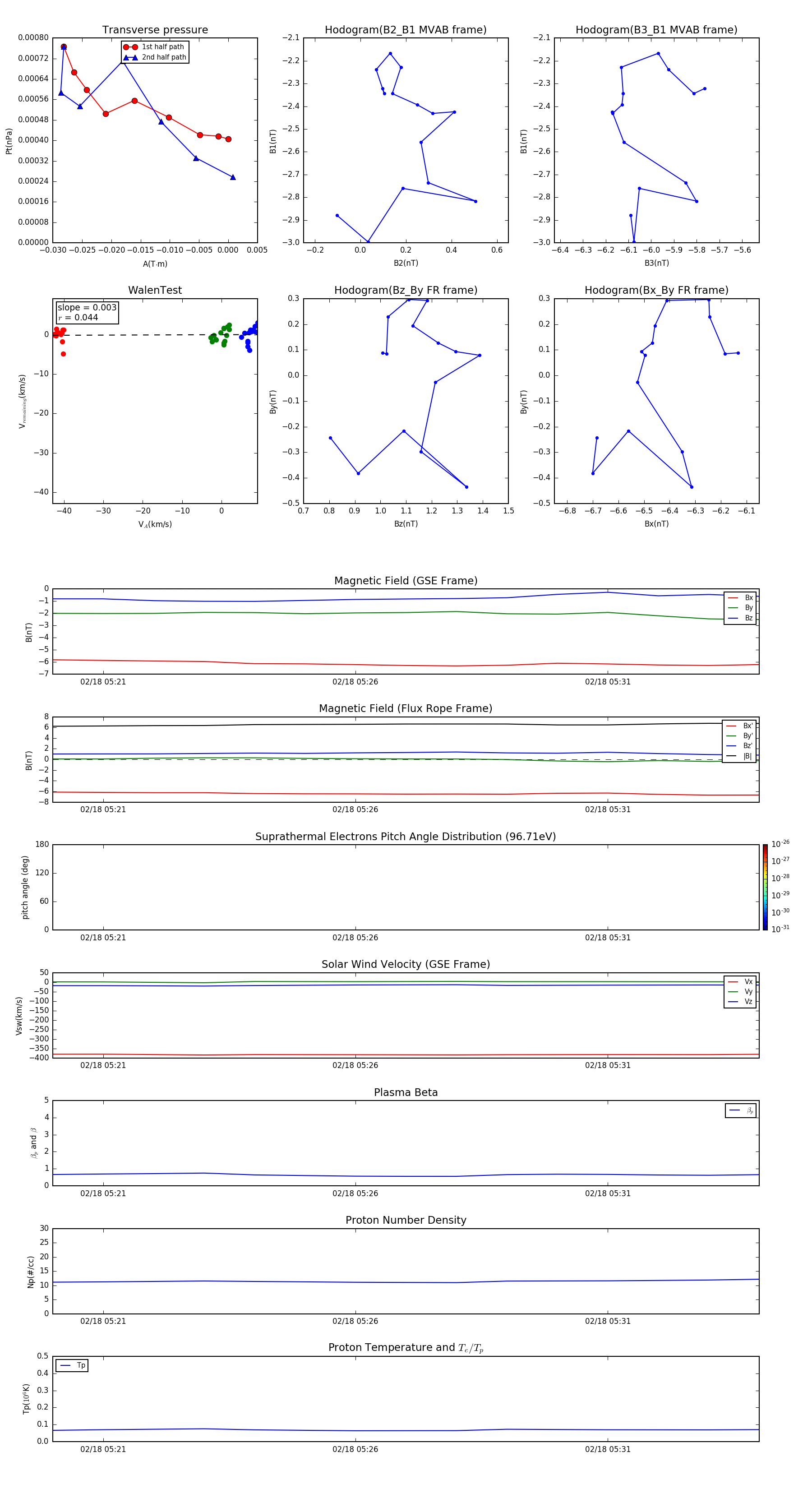Viewport: 812px width, 1489px height.
Task: Click the 'B3(nT)' x-axis label
Action: pyautogui.click(x=656, y=263)
